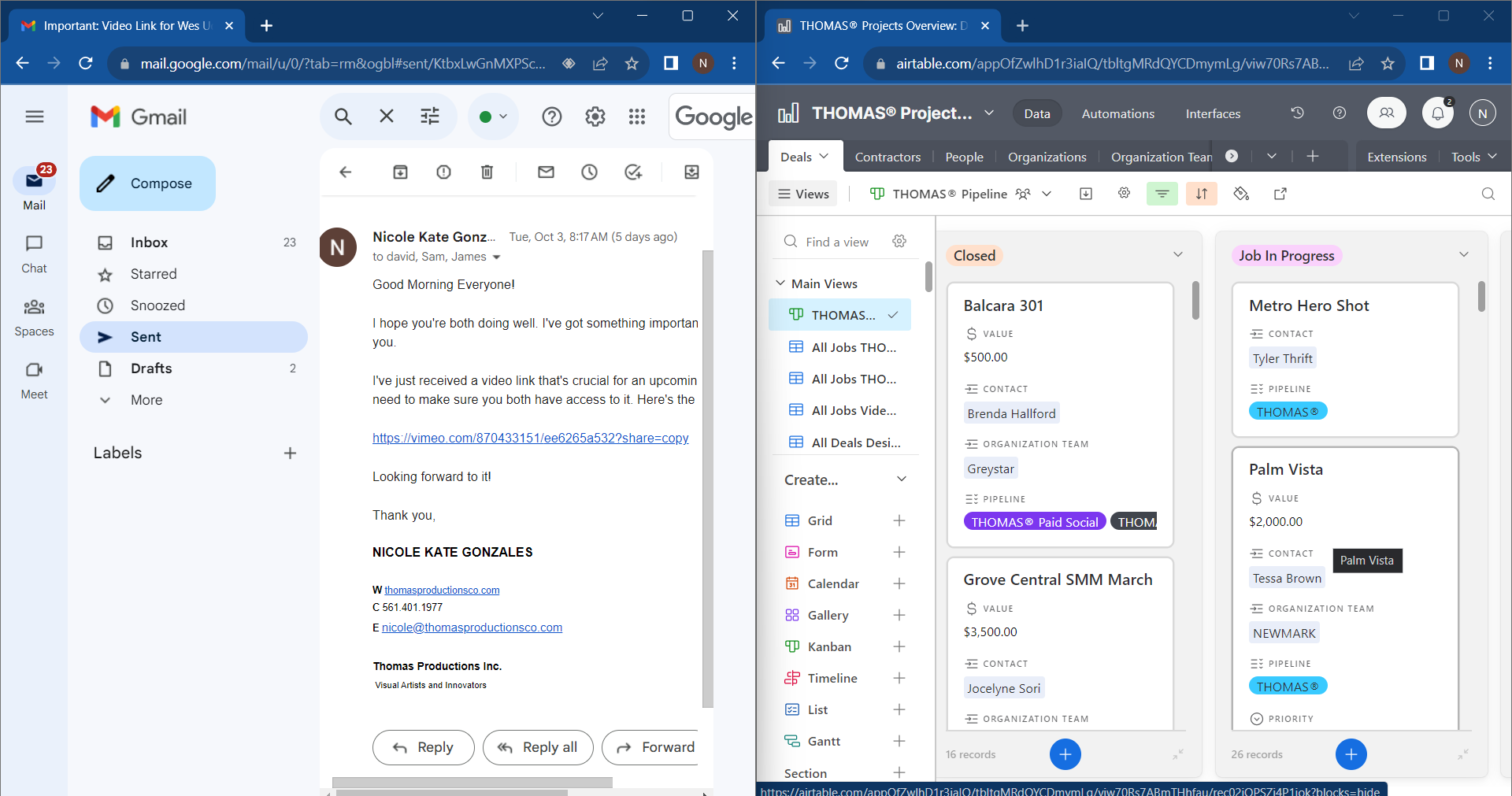The image size is (1512, 796).
Task: Mark the email as unread
Action: coord(546,172)
